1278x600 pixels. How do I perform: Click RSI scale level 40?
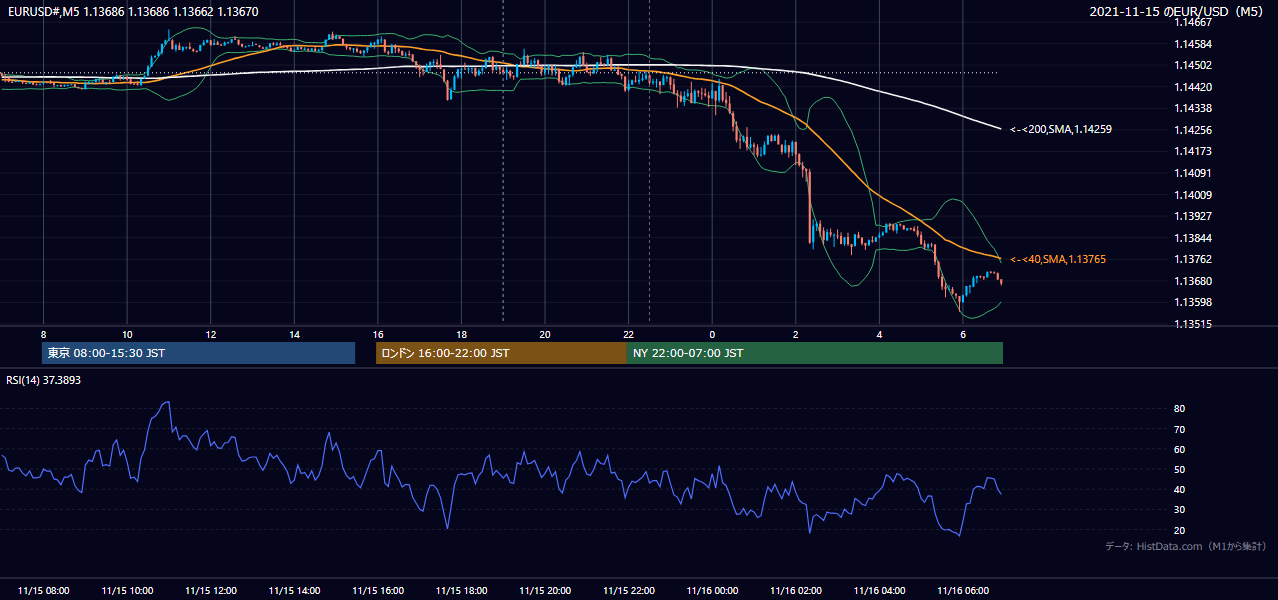pos(1180,490)
